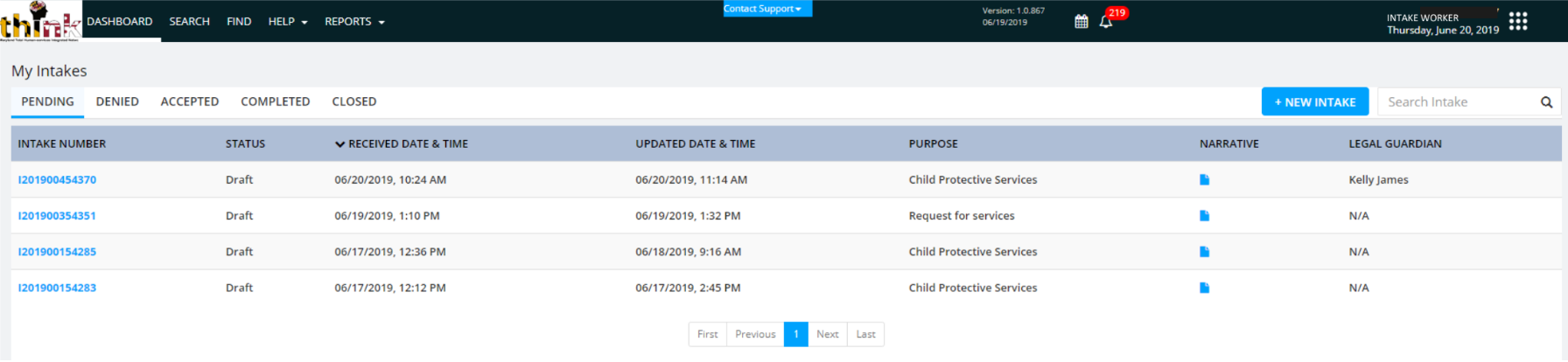Click the Next pagination button
Screen dimensions: 1568x362
[x=827, y=335]
